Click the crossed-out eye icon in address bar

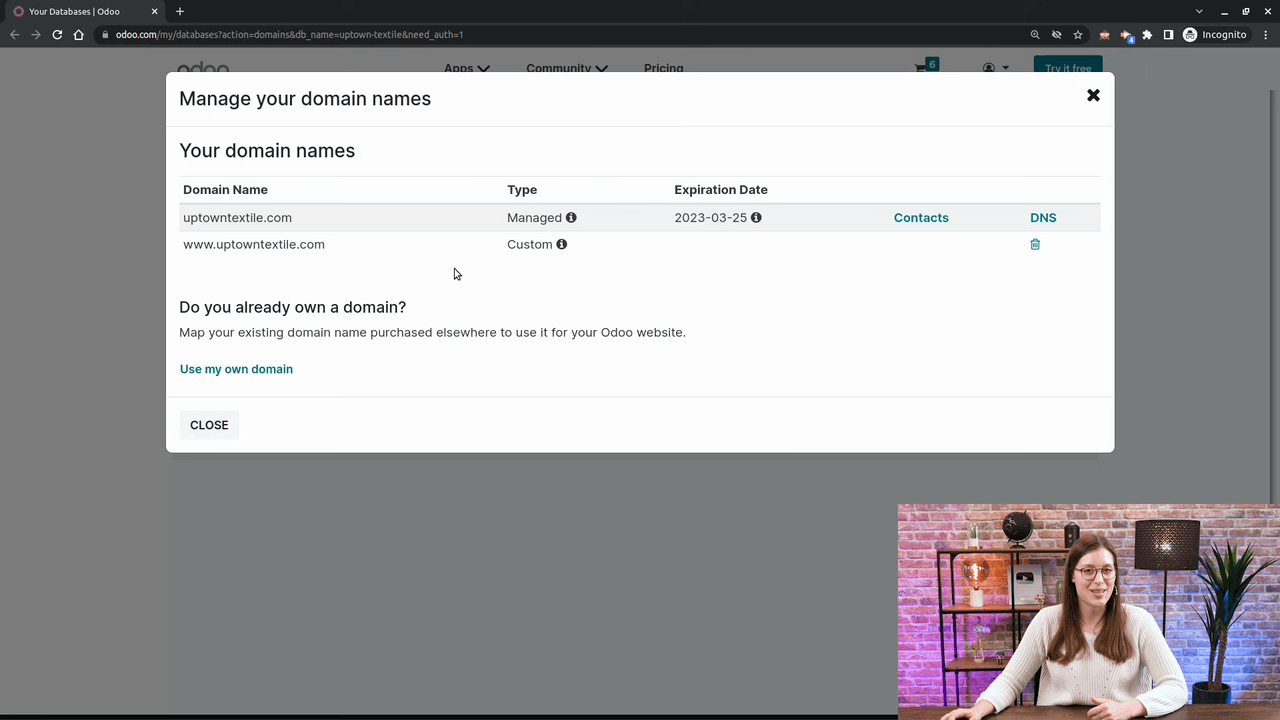point(1056,35)
